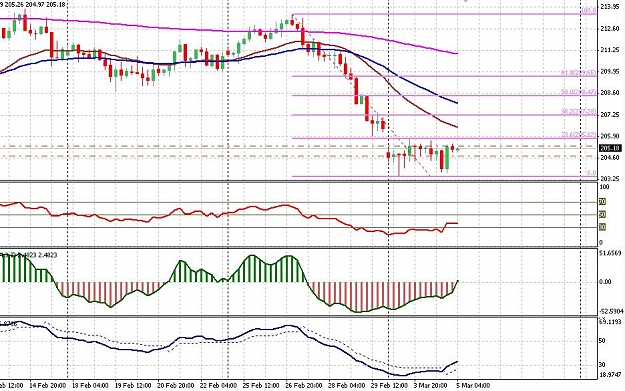625x391 pixels.
Task: Click the bottom oscillator scale value 69.1193
Action: (x=611, y=321)
